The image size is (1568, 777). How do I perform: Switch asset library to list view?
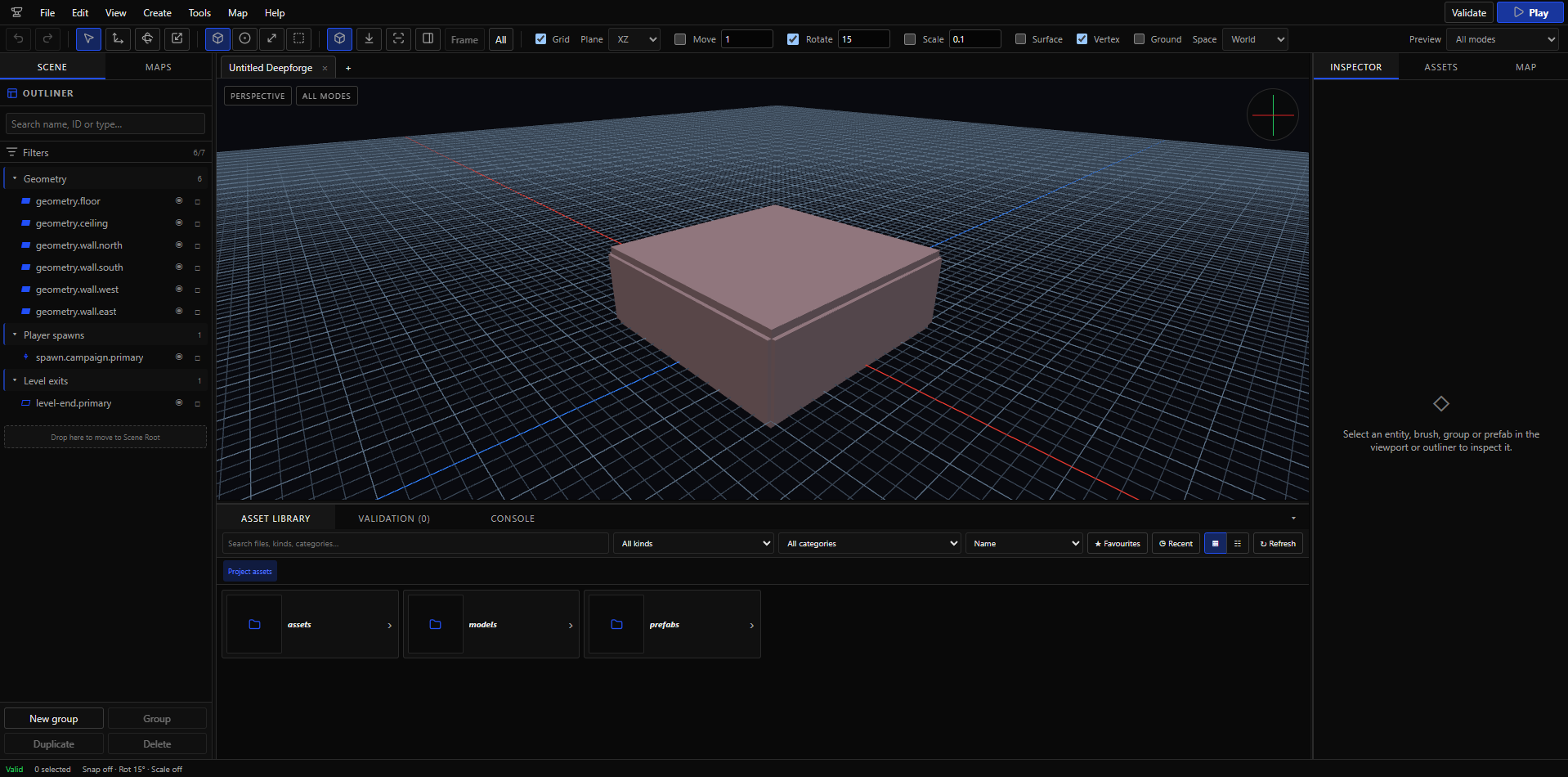1238,543
